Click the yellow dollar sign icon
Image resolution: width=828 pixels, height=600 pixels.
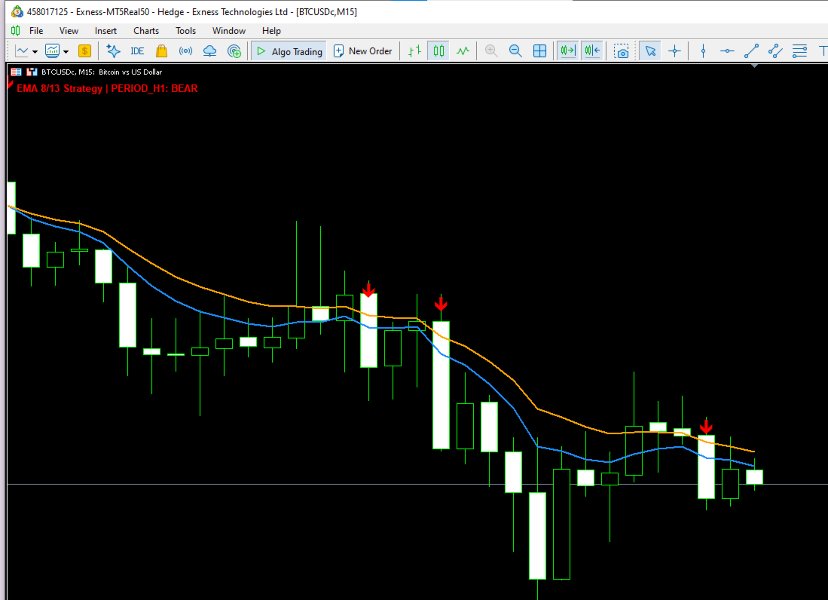click(84, 51)
